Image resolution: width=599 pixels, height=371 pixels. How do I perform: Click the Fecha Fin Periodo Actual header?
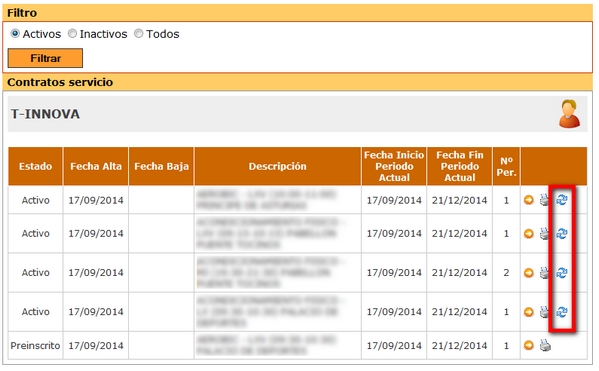pyautogui.click(x=460, y=166)
